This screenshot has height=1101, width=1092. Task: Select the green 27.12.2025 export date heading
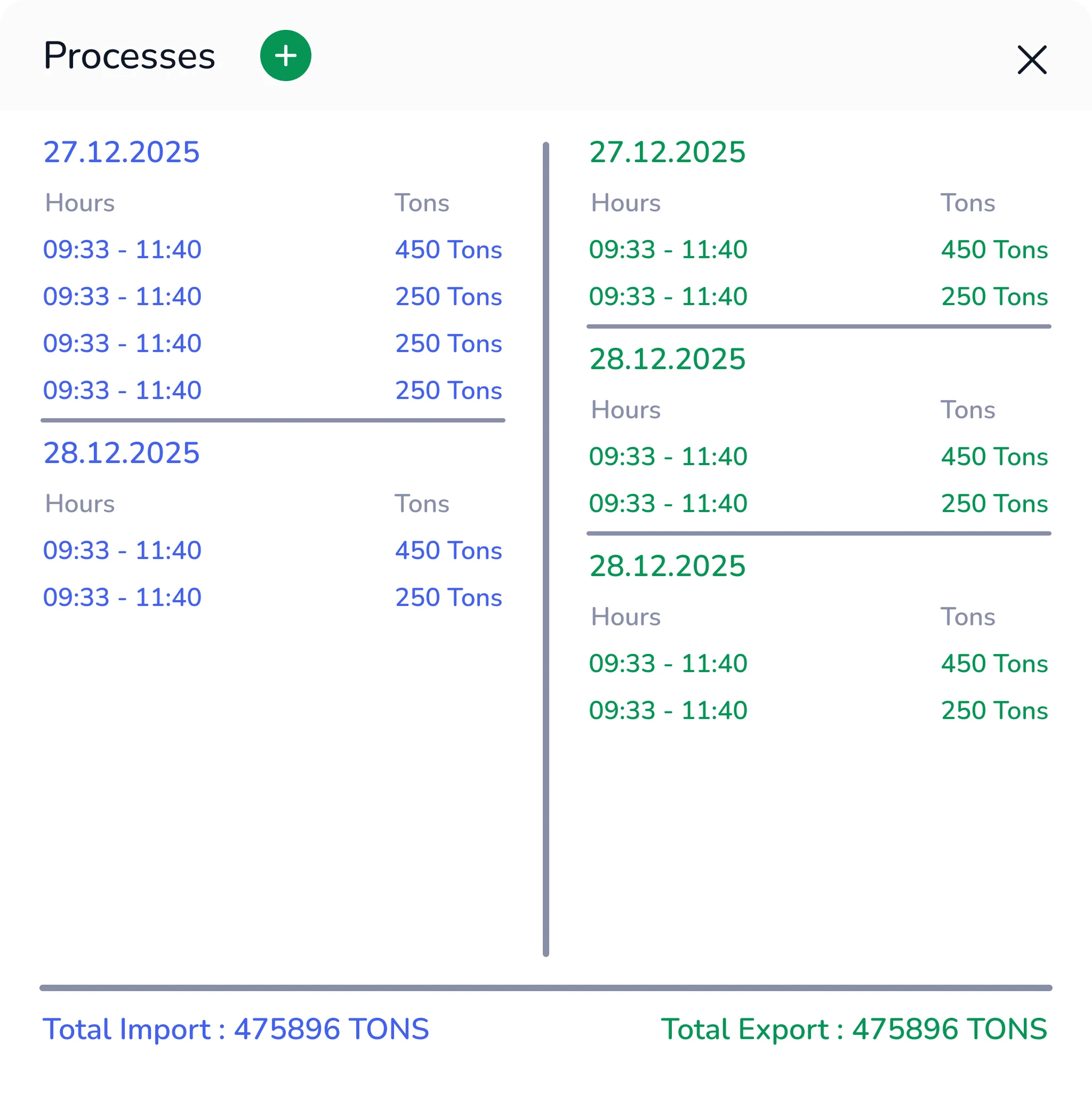(x=667, y=152)
